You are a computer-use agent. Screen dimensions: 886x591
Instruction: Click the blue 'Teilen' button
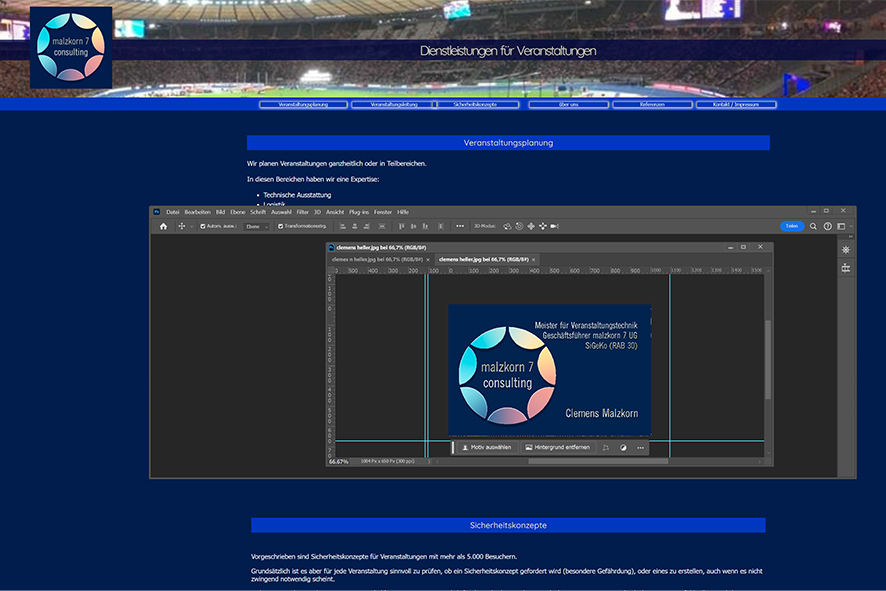[792, 226]
